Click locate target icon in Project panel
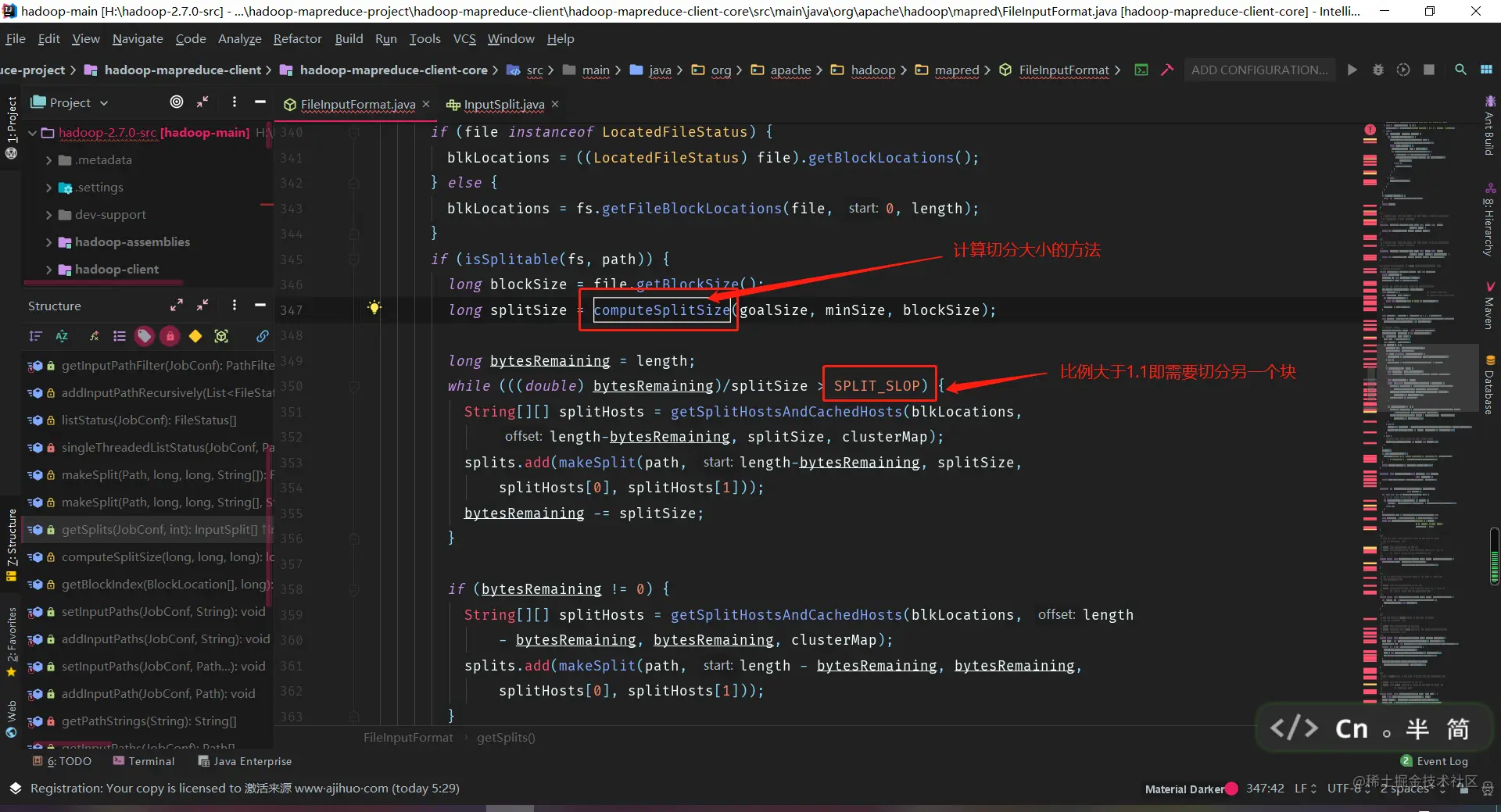Screen dimensions: 1501x812 (177, 102)
